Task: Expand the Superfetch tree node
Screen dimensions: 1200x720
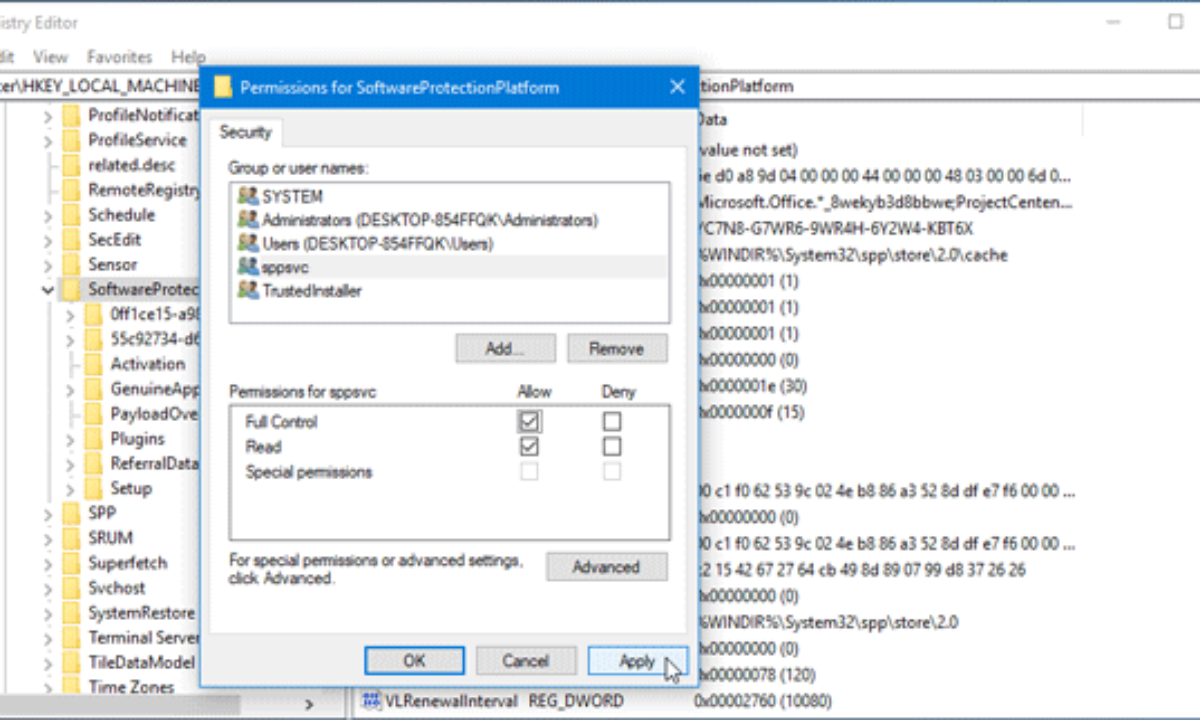Action: (x=47, y=563)
